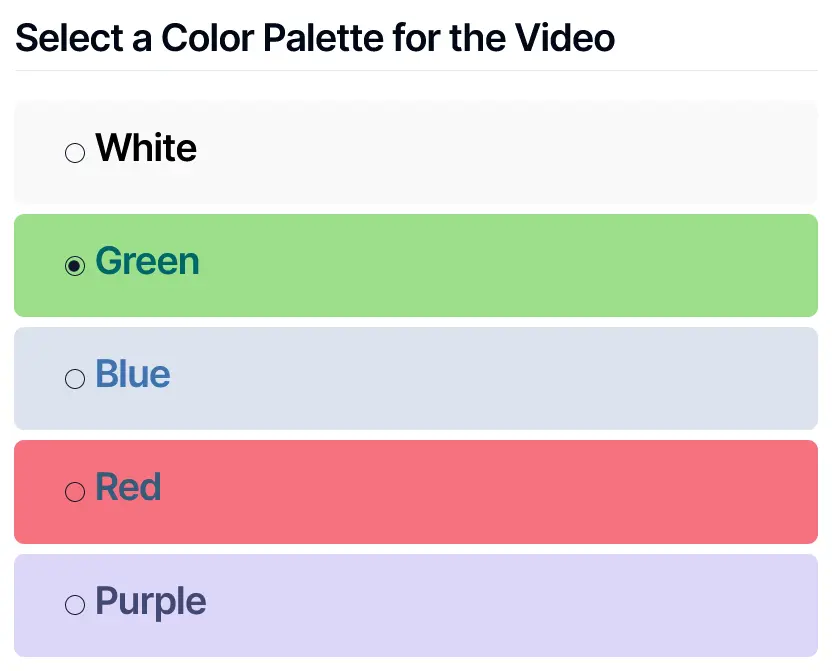Select the White radio button
The height and width of the screenshot is (671, 832).
click(x=74, y=152)
